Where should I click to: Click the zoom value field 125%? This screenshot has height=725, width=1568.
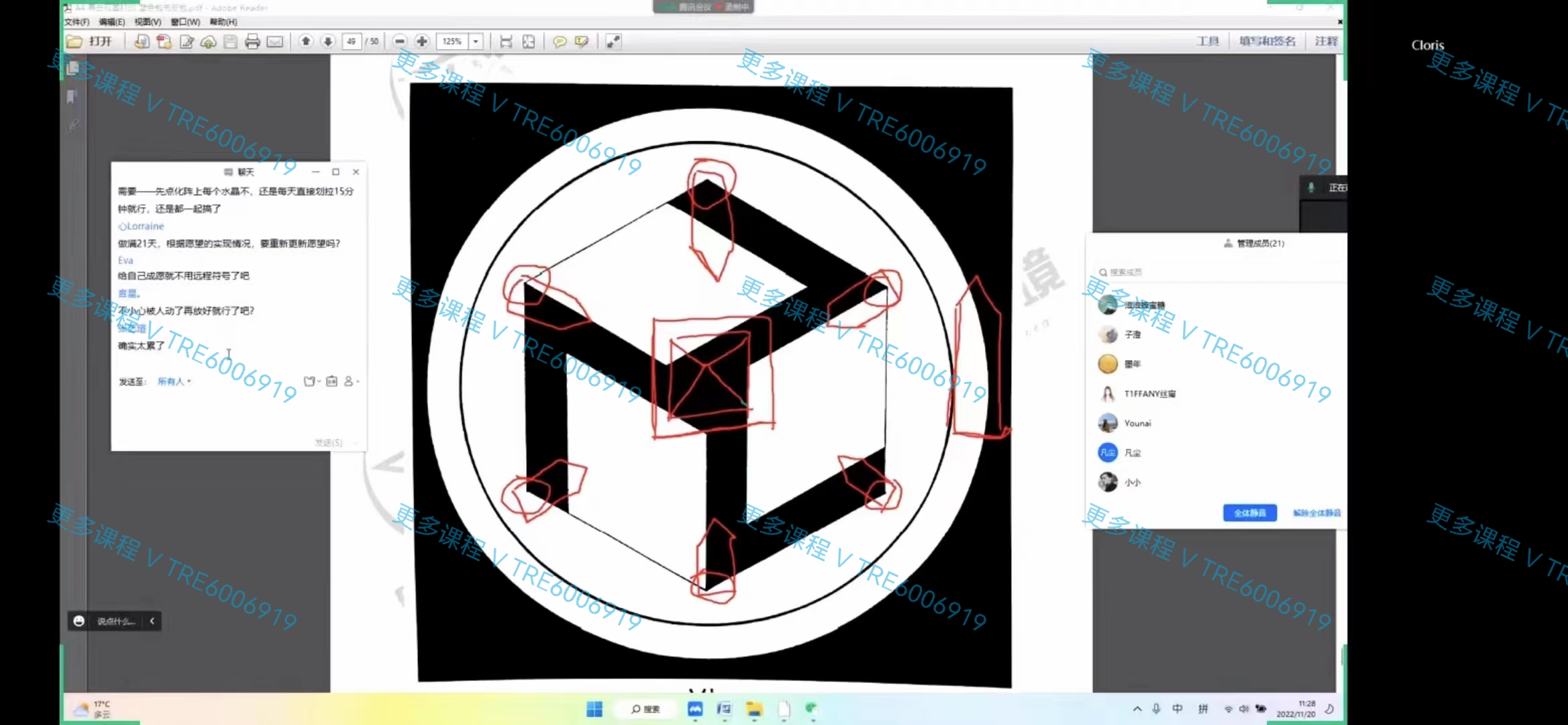click(452, 42)
